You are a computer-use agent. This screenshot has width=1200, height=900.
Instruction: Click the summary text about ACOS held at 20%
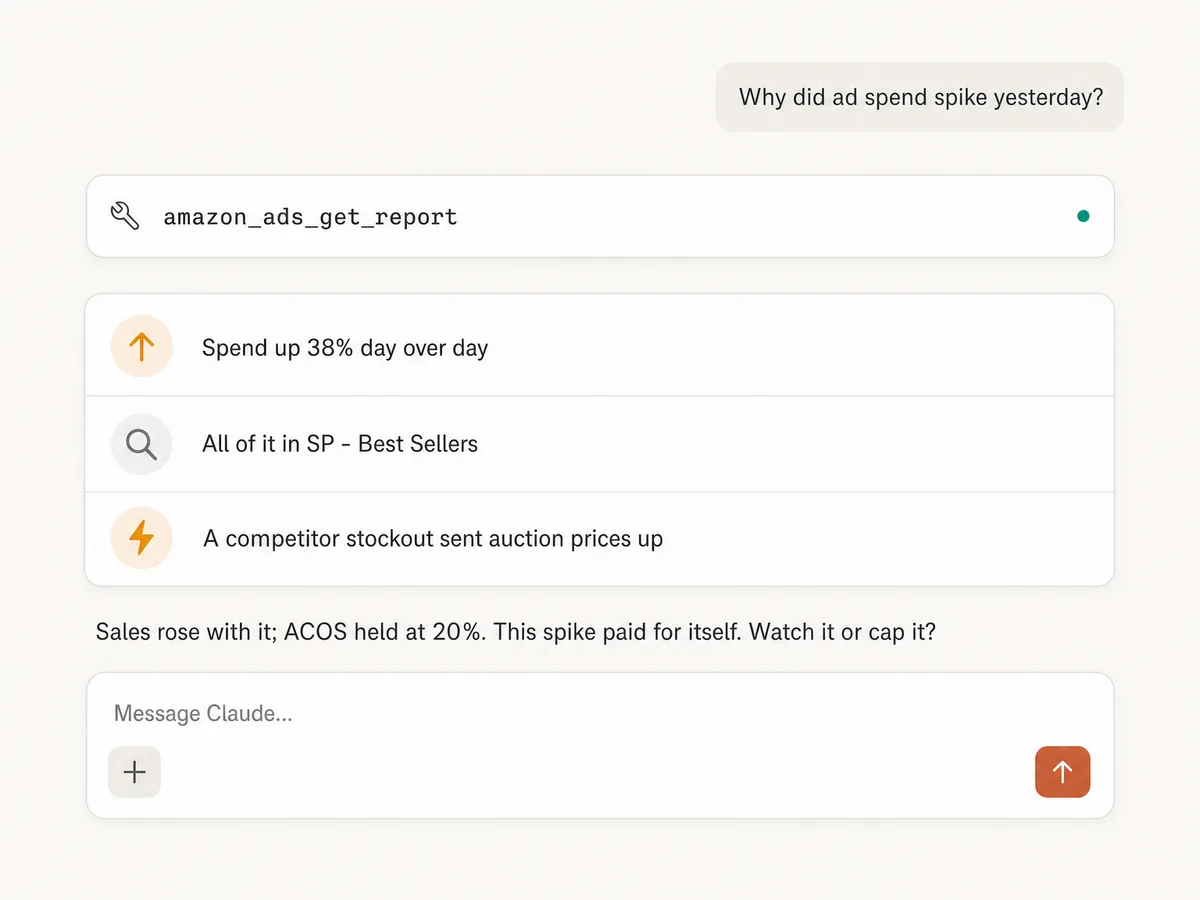click(x=516, y=633)
